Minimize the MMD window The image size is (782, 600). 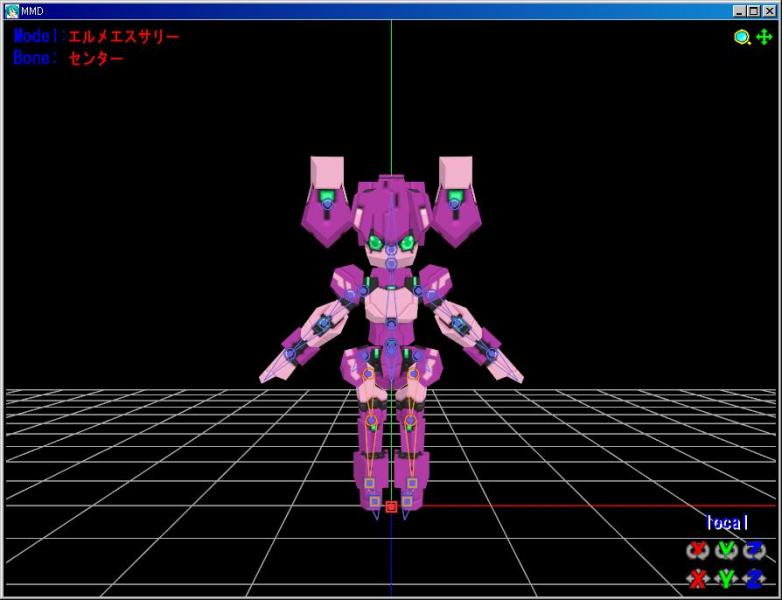pyautogui.click(x=740, y=11)
